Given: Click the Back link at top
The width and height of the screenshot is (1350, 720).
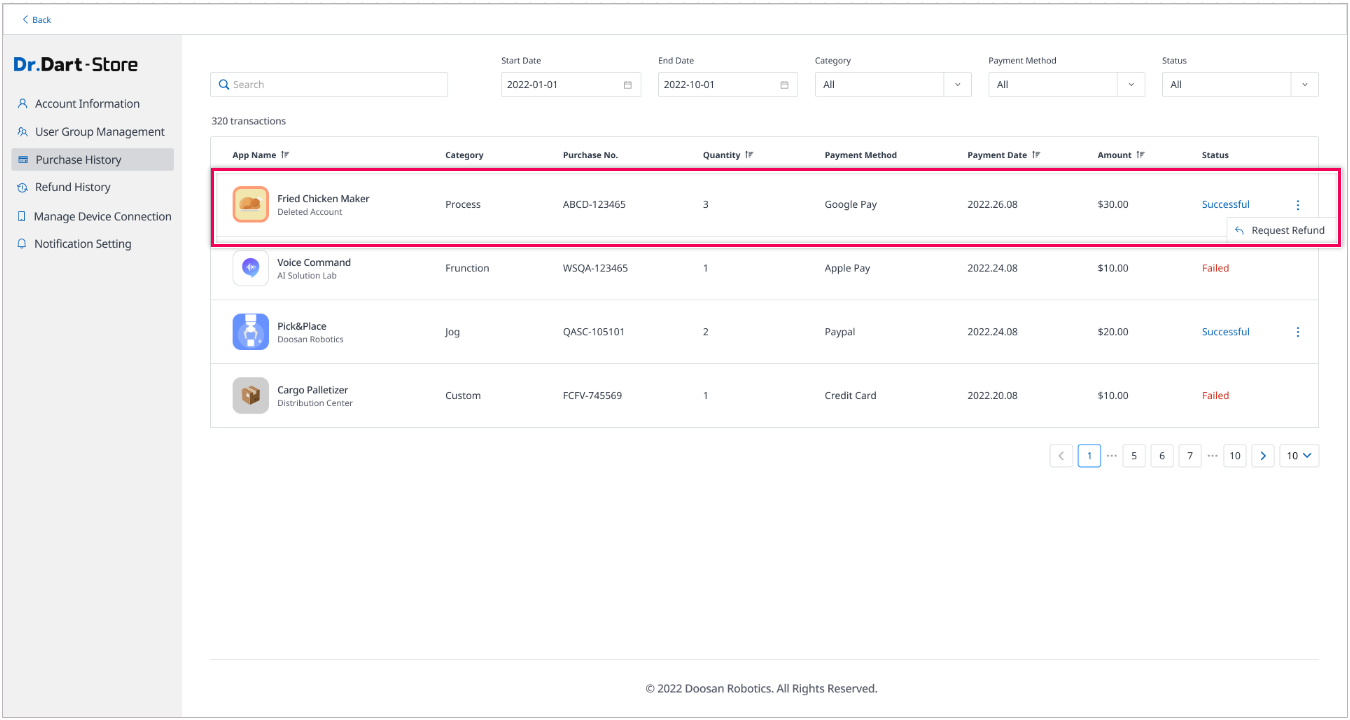Looking at the screenshot, I should point(37,20).
